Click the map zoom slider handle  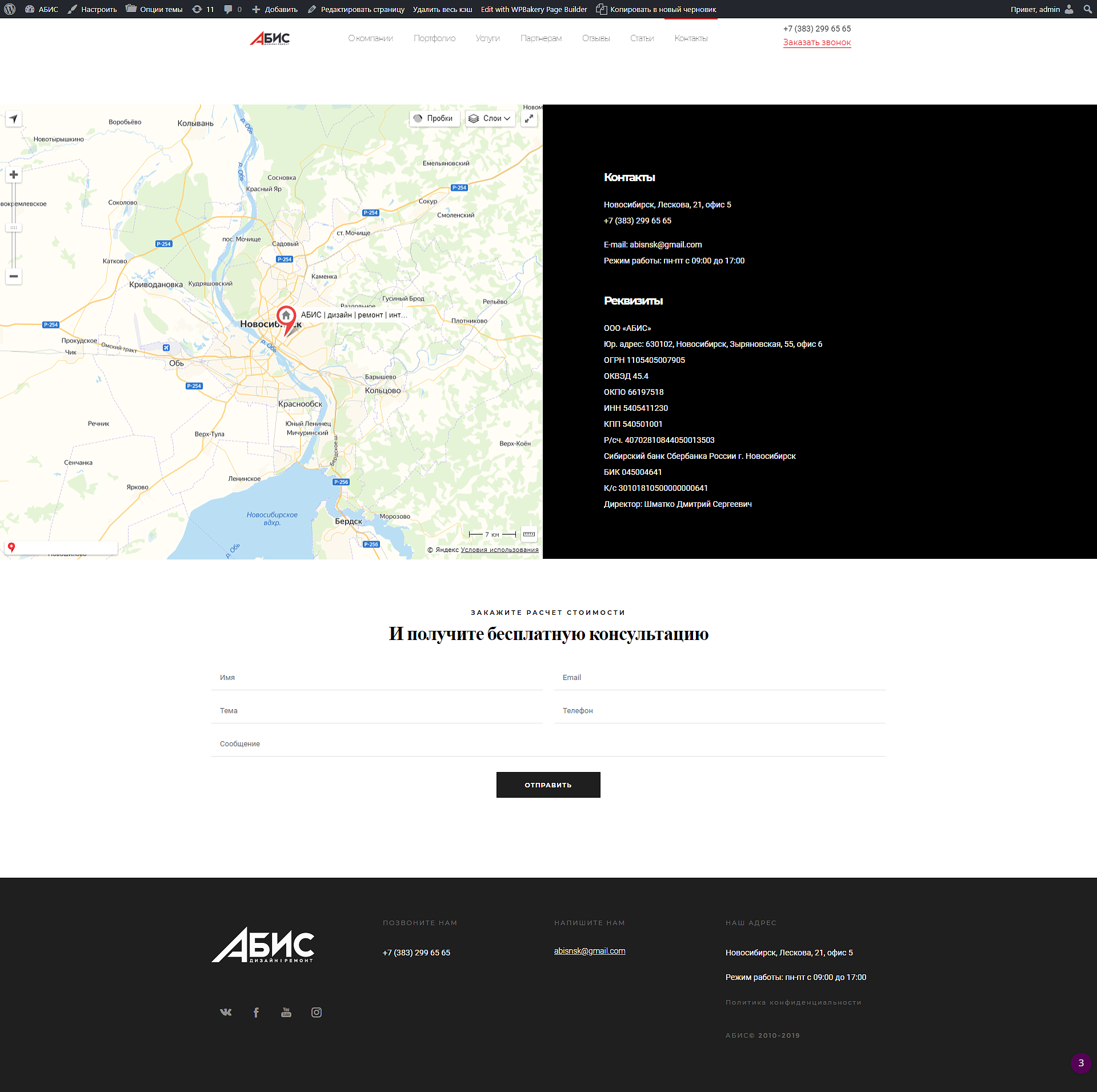[x=14, y=227]
